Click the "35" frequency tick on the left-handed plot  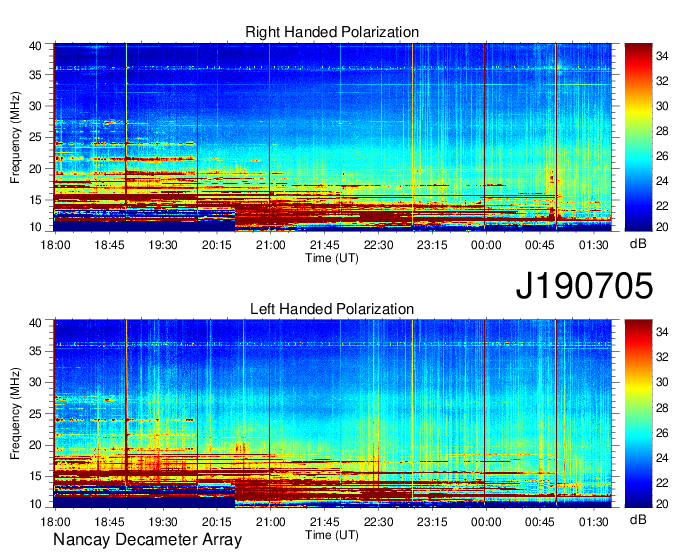pos(36,351)
